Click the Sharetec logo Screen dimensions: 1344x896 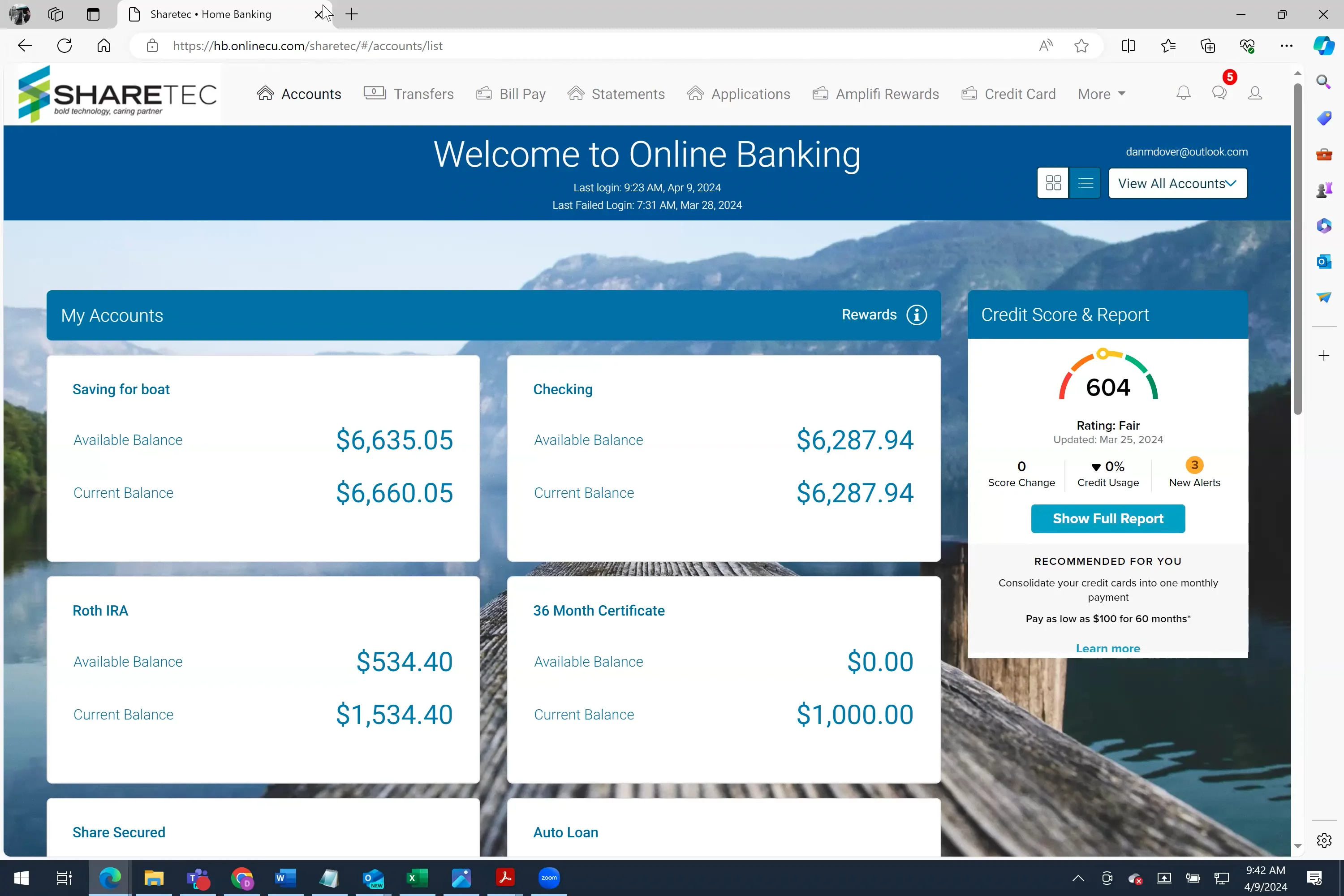117,94
